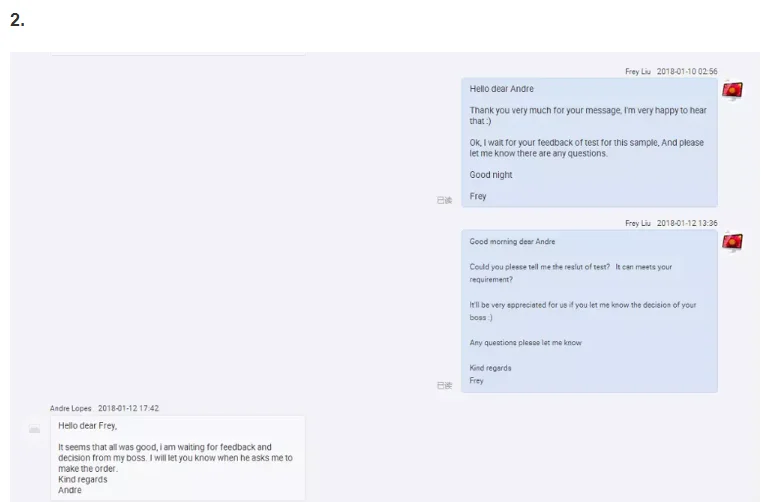The image size is (761, 502).
Task: Click 'Any questions please let me know' text
Action: click(525, 343)
